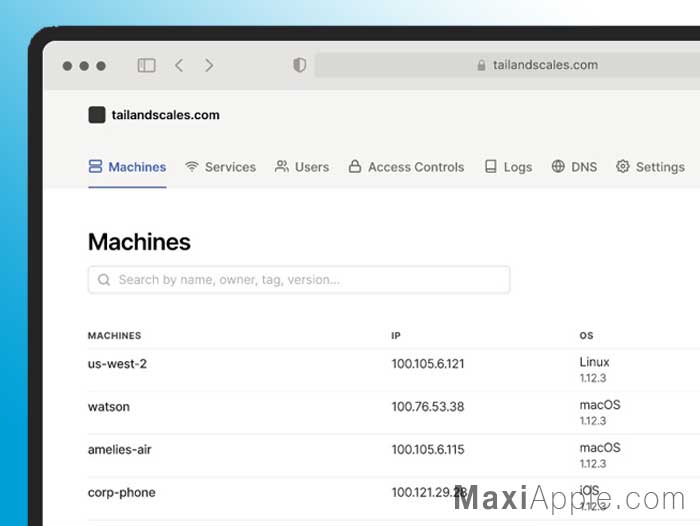Screen dimensions: 700x526
Task: Open the amelies-air machine
Action: (x=120, y=450)
